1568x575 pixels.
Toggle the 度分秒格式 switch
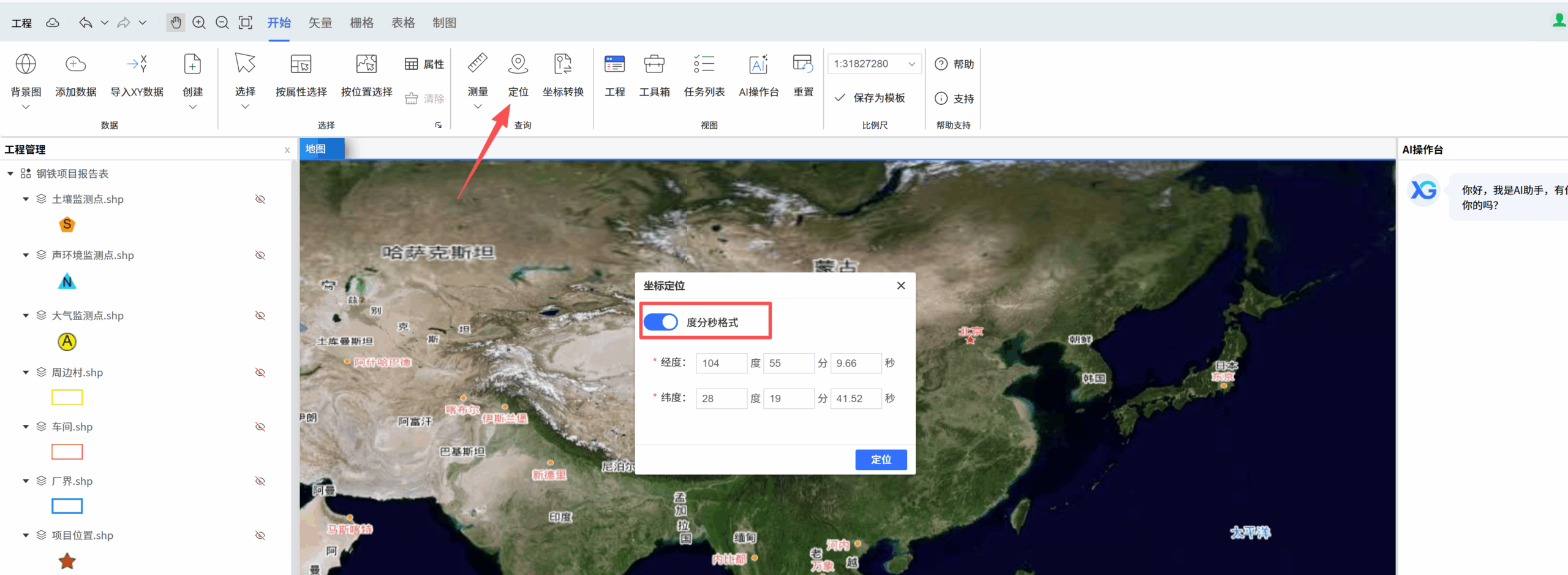point(661,322)
